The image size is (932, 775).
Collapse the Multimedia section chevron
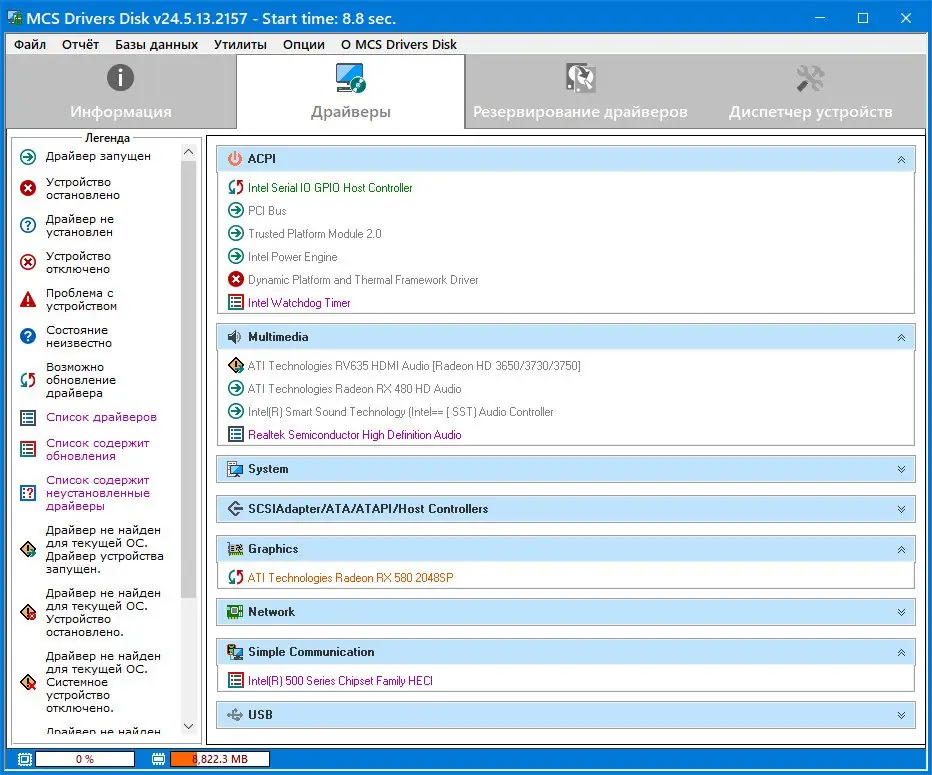pos(901,338)
